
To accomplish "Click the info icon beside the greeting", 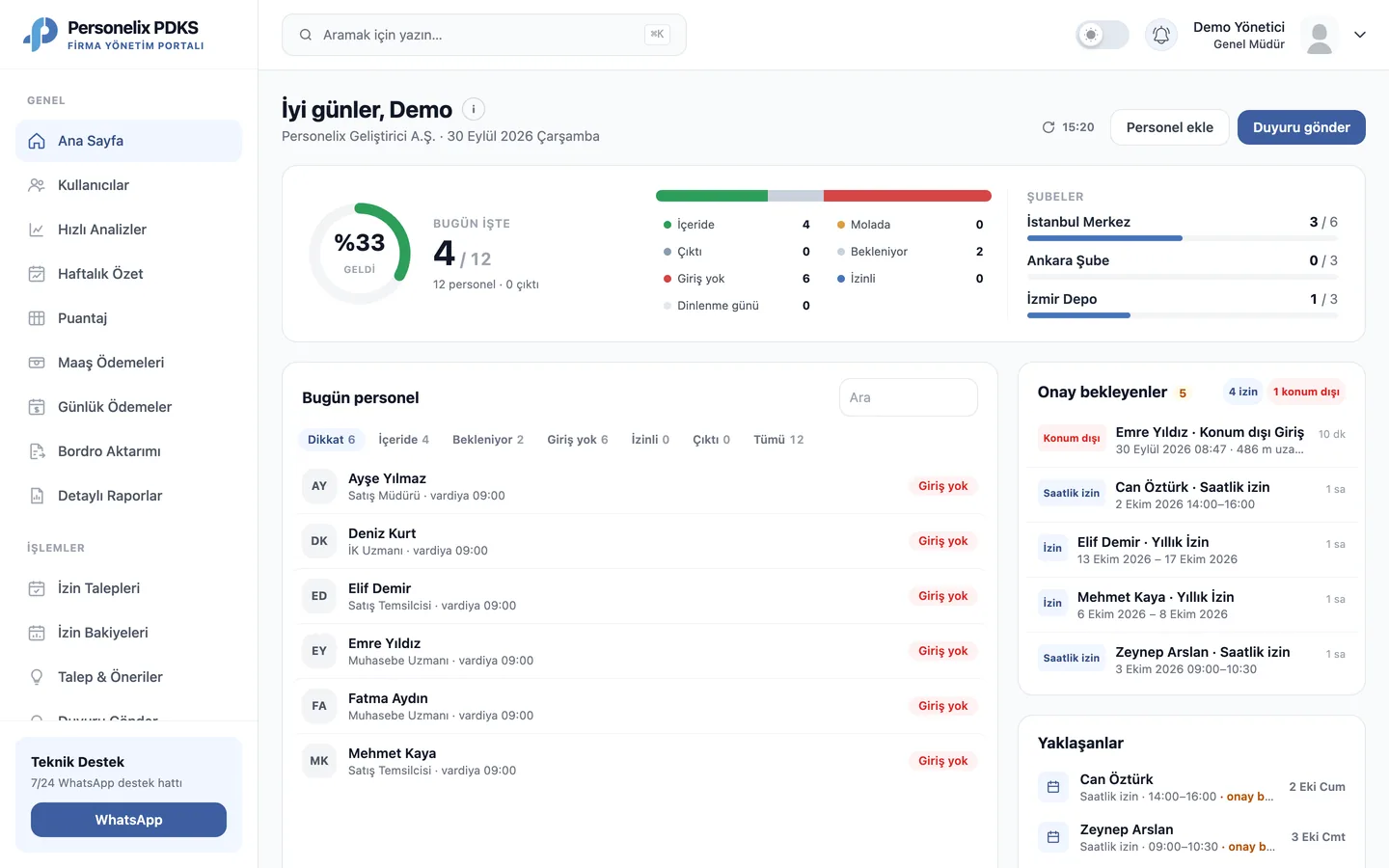I will coord(474,109).
